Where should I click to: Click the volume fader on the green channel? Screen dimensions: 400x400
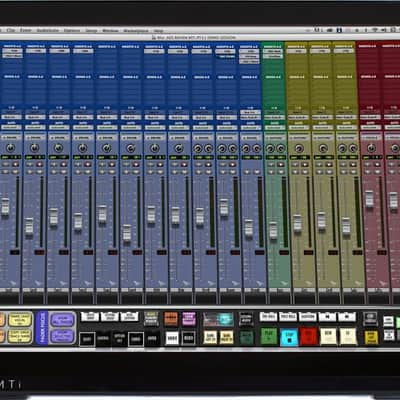tap(273, 230)
